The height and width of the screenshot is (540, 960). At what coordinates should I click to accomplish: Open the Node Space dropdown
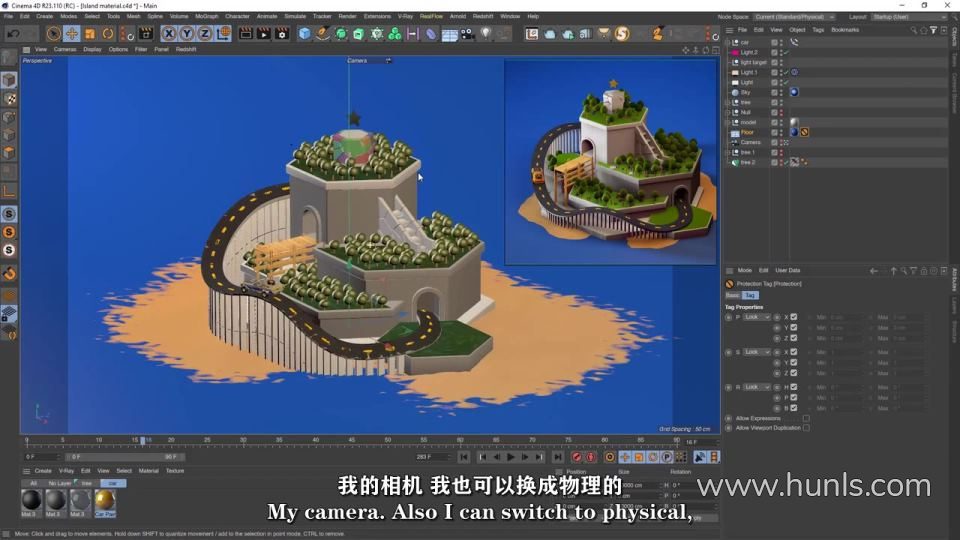pyautogui.click(x=793, y=17)
